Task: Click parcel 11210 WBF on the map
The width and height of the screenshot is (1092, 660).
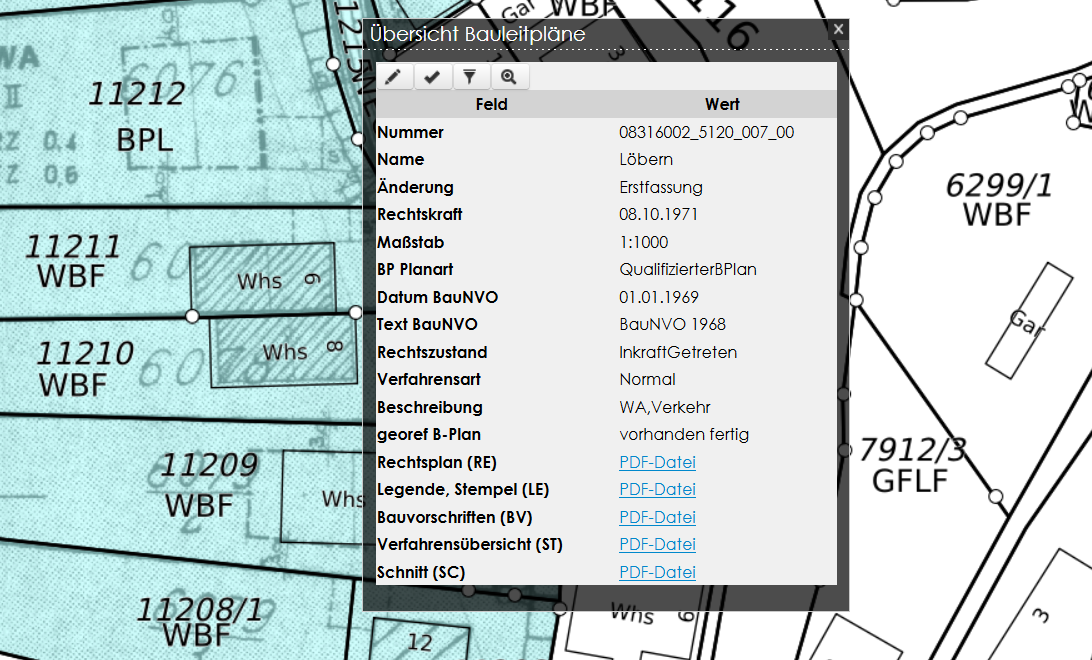Action: (x=84, y=369)
